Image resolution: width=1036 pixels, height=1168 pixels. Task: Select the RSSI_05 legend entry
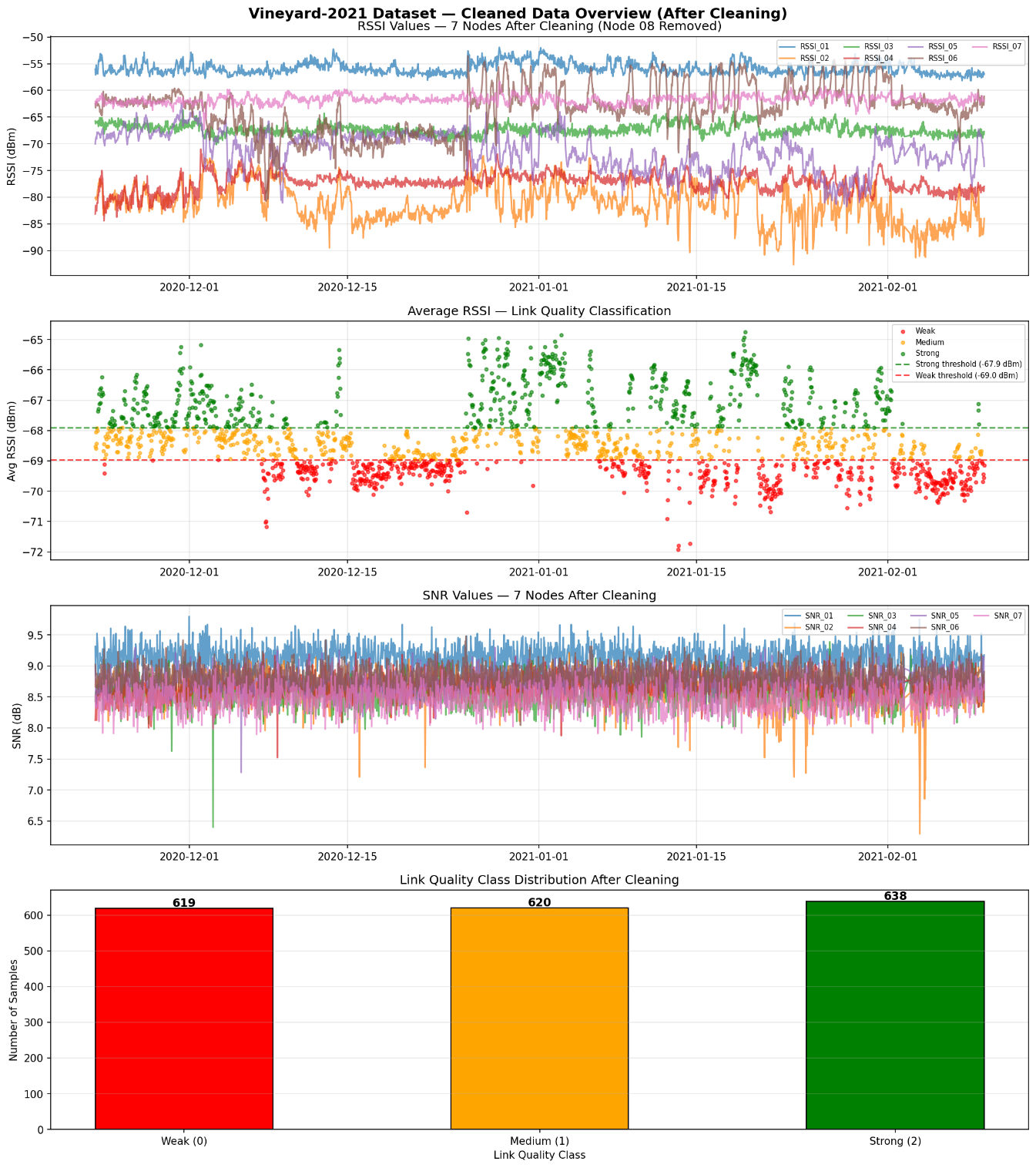pyautogui.click(x=933, y=47)
